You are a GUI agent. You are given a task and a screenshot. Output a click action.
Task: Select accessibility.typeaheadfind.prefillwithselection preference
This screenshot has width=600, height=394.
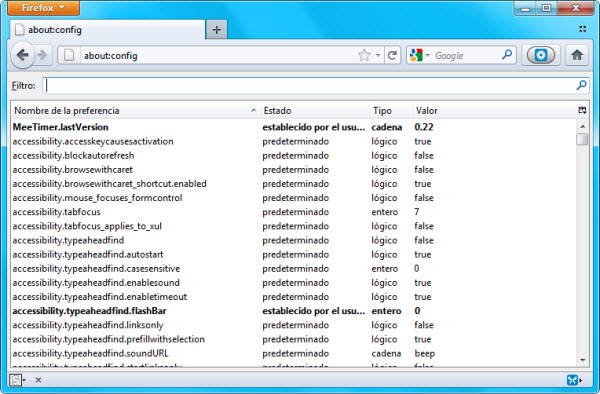tap(293, 339)
